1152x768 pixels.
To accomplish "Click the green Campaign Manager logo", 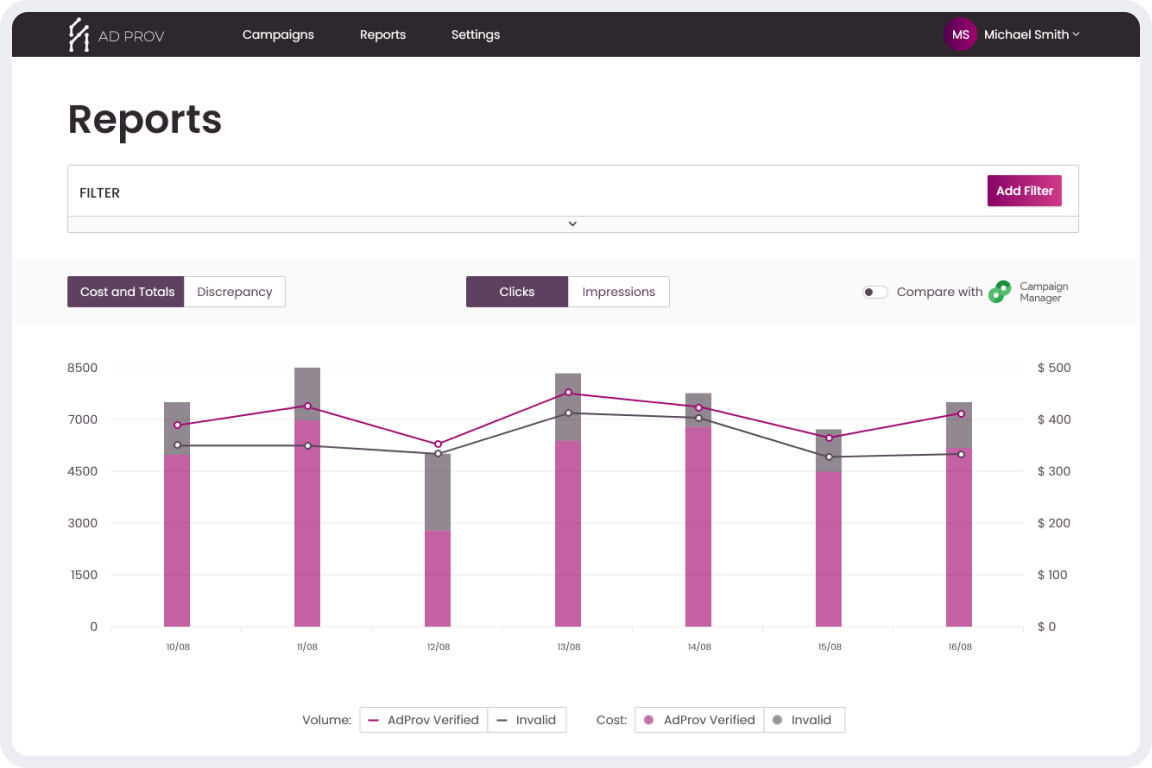I will 999,292.
